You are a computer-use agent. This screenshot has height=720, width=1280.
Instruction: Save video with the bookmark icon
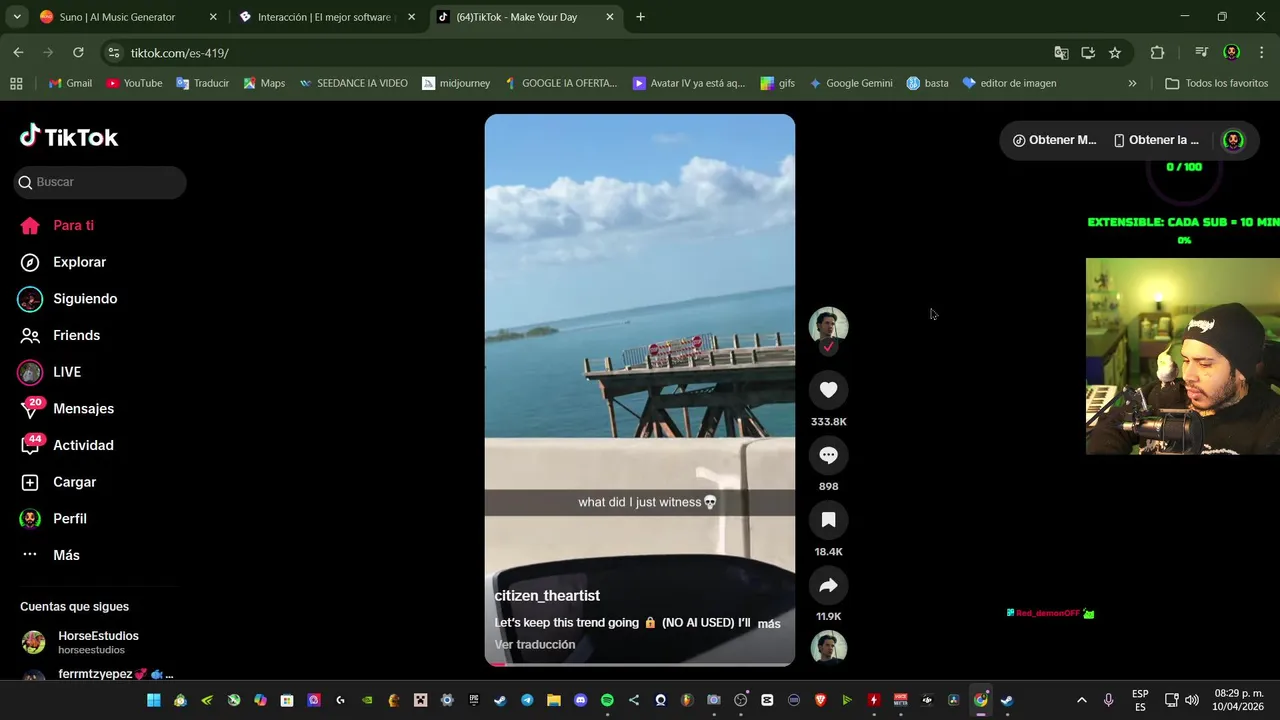828,520
